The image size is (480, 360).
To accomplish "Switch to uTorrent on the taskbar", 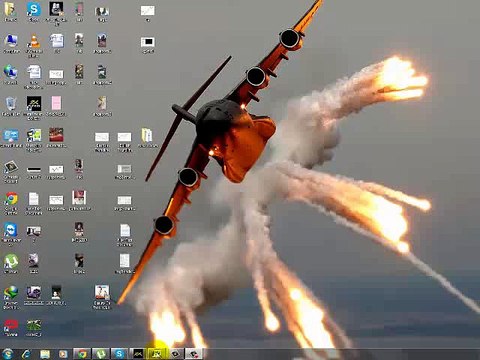I will pos(101,354).
